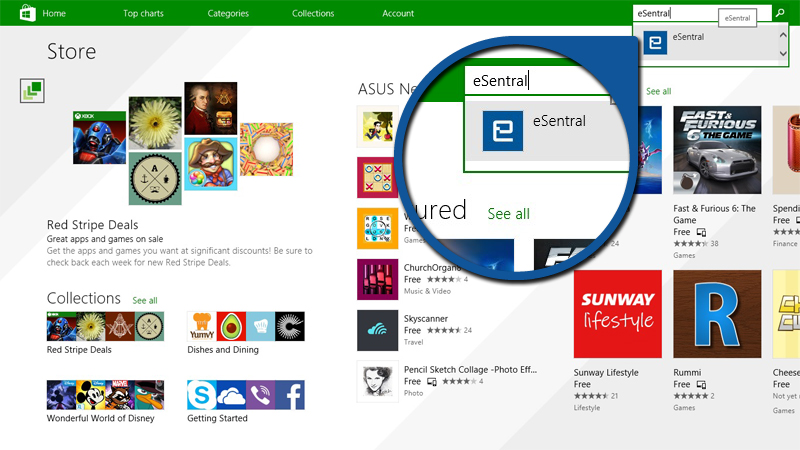Open the orange word search game icon

pos(378,229)
